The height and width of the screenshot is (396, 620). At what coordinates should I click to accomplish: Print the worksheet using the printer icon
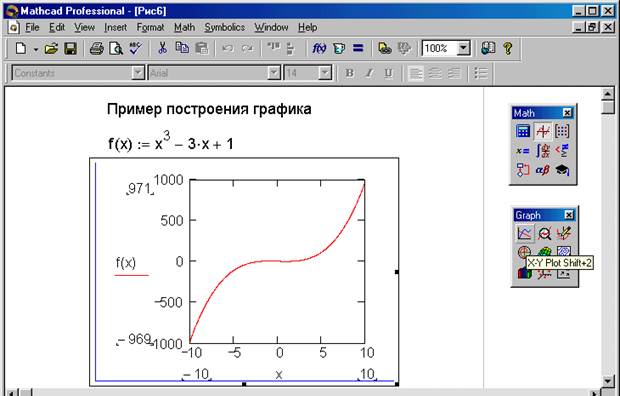(x=96, y=49)
